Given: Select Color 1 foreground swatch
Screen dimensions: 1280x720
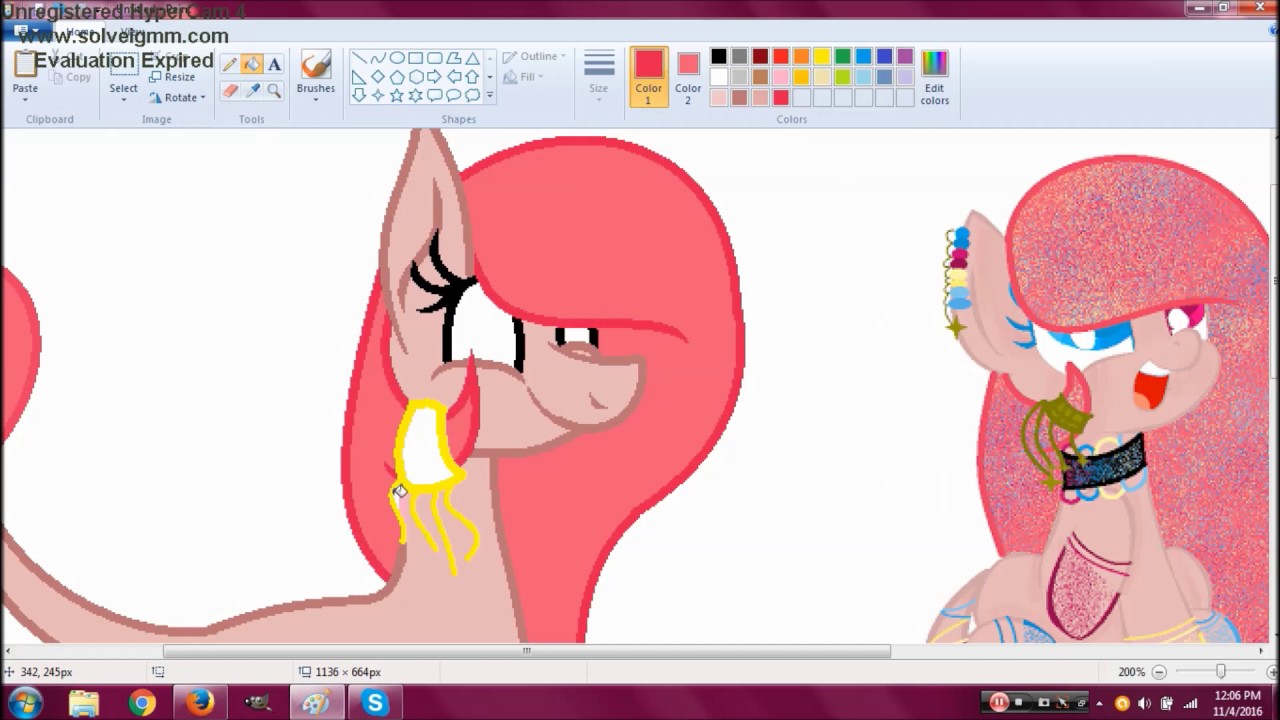Looking at the screenshot, I should 648,77.
